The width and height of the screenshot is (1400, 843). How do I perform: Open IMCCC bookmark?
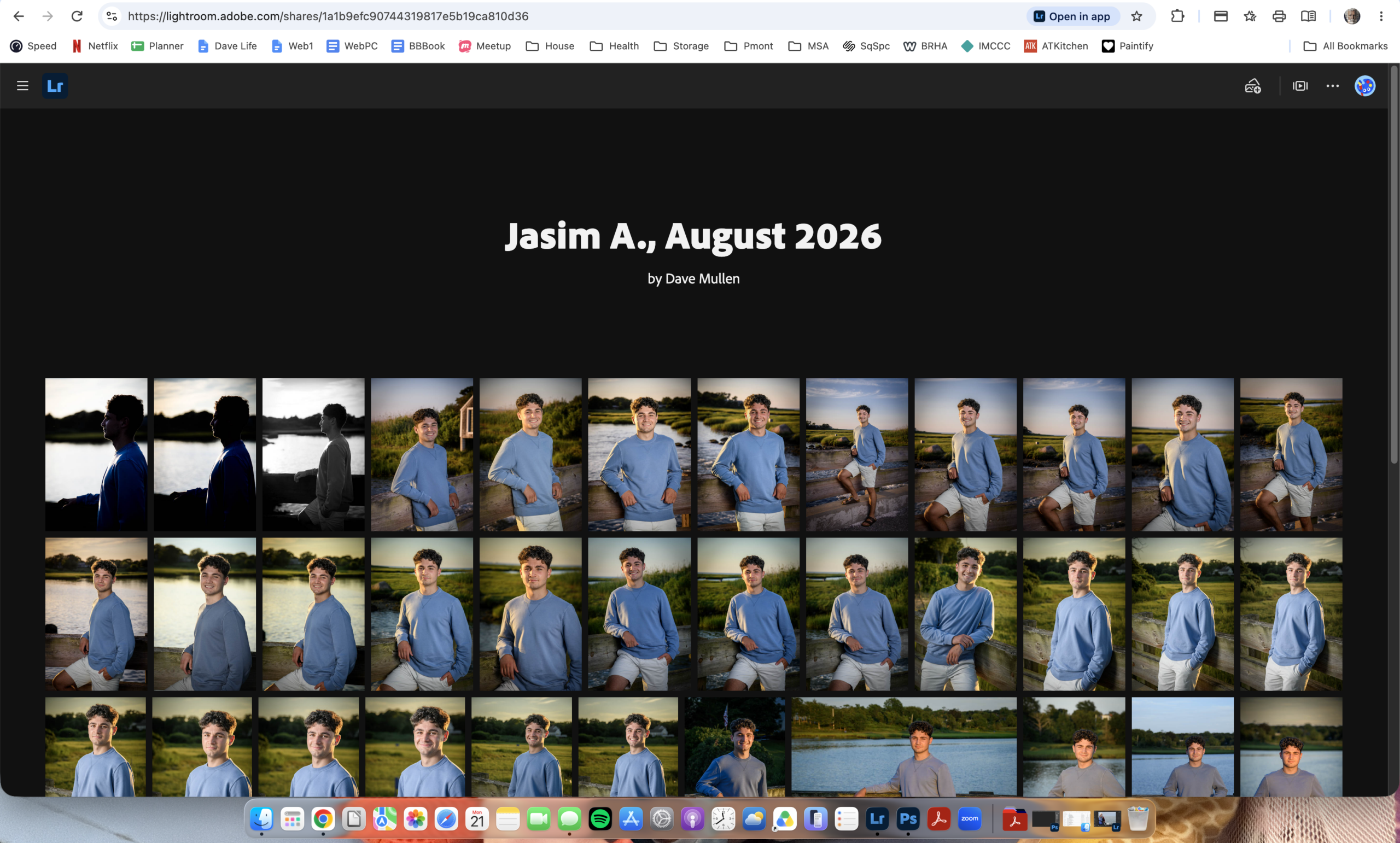(986, 46)
